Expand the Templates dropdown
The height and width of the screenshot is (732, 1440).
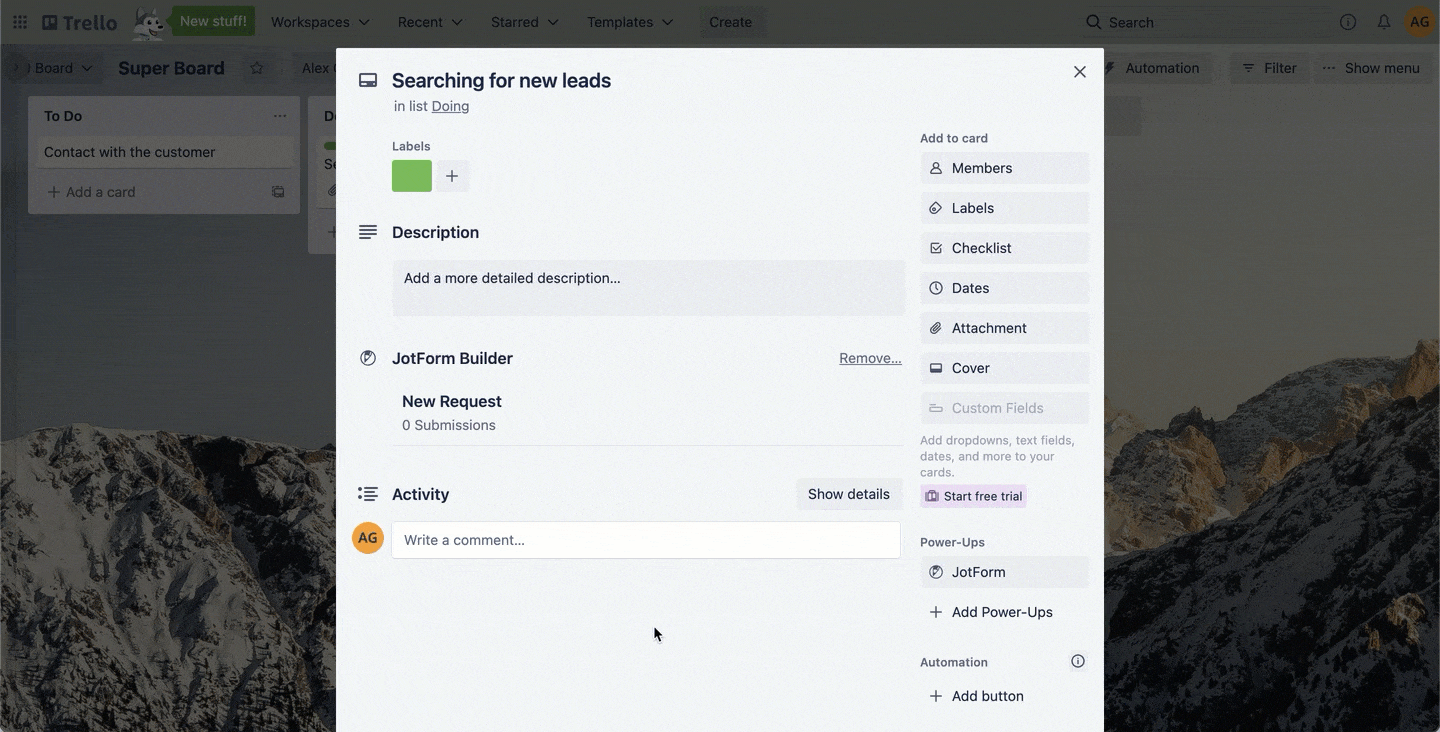pyautogui.click(x=630, y=22)
